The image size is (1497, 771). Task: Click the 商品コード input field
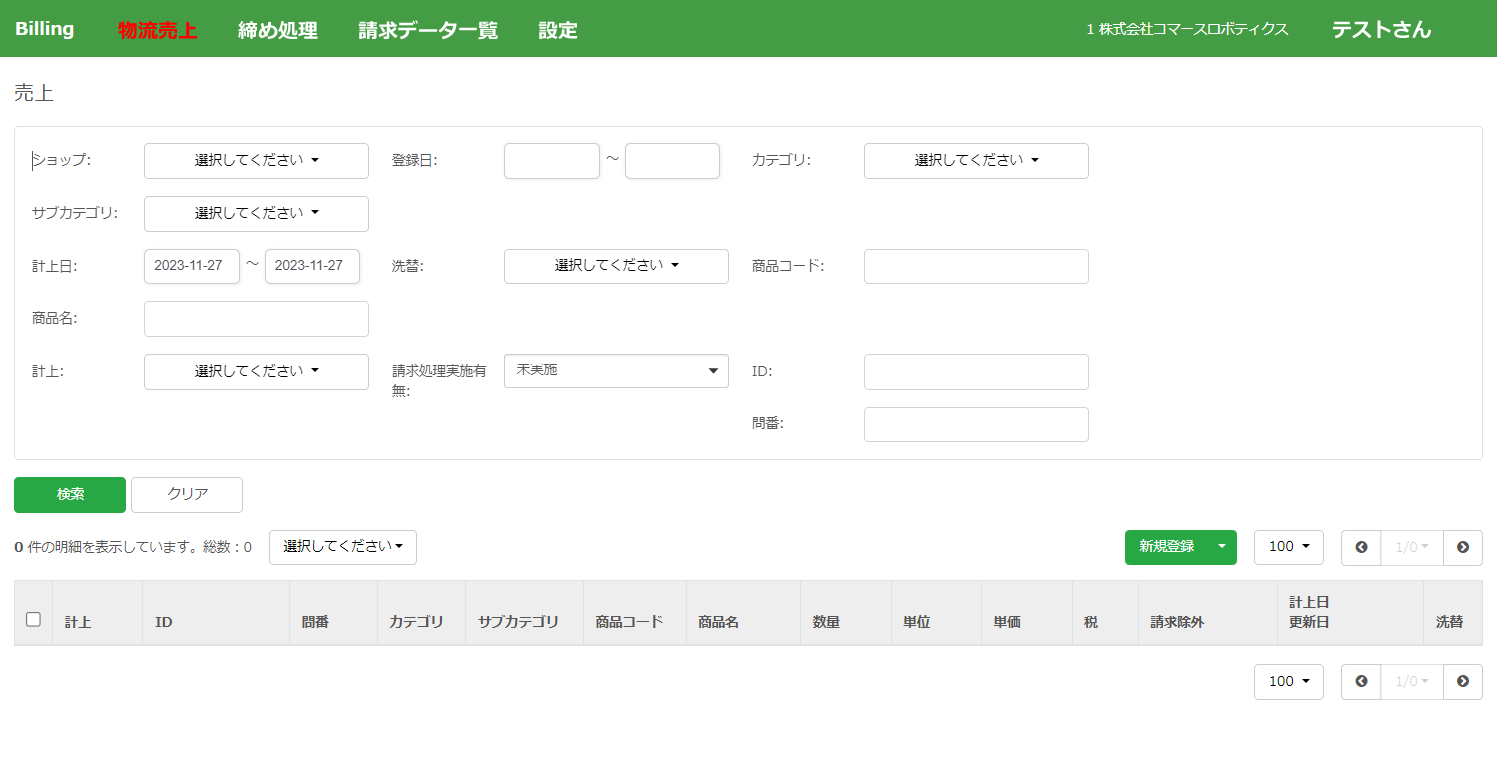pyautogui.click(x=976, y=266)
